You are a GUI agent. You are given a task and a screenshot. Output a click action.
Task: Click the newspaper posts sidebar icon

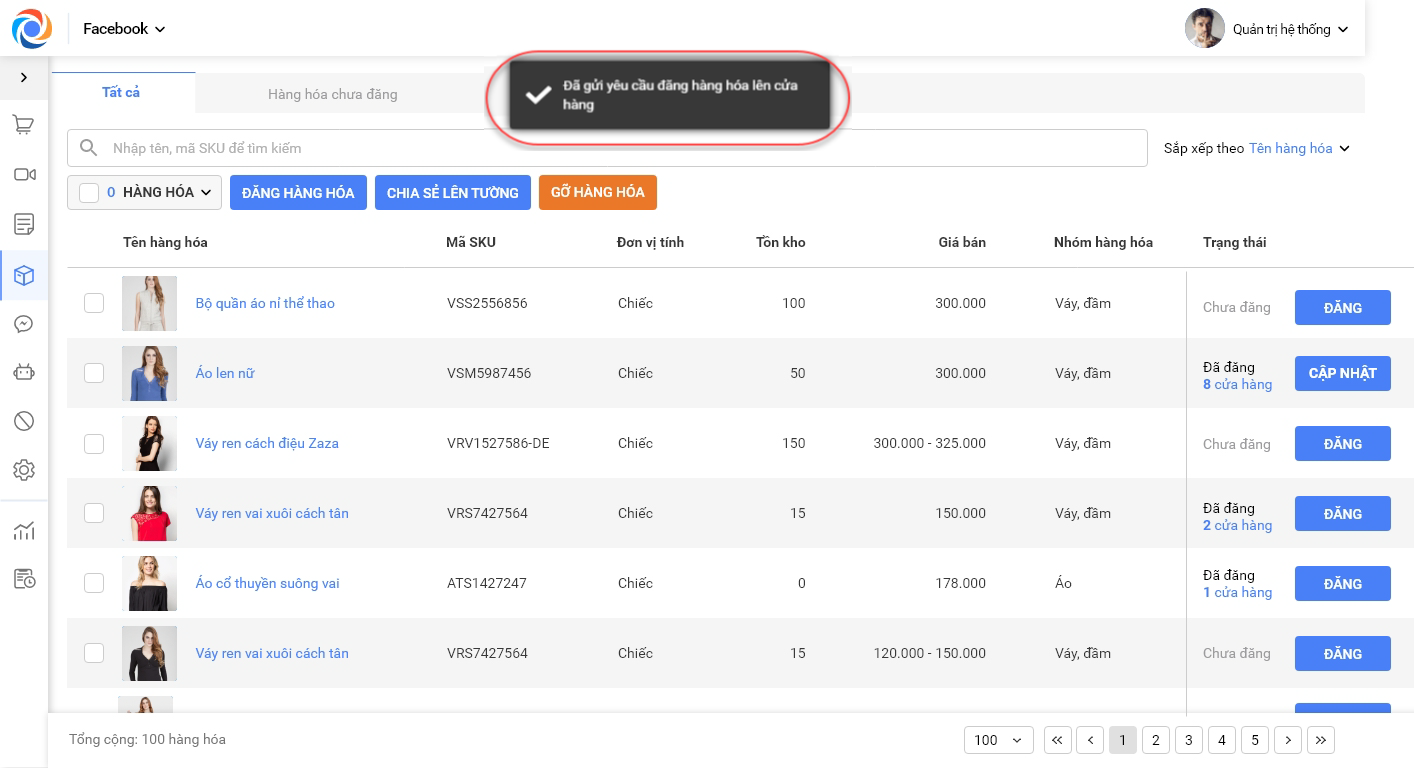(24, 224)
